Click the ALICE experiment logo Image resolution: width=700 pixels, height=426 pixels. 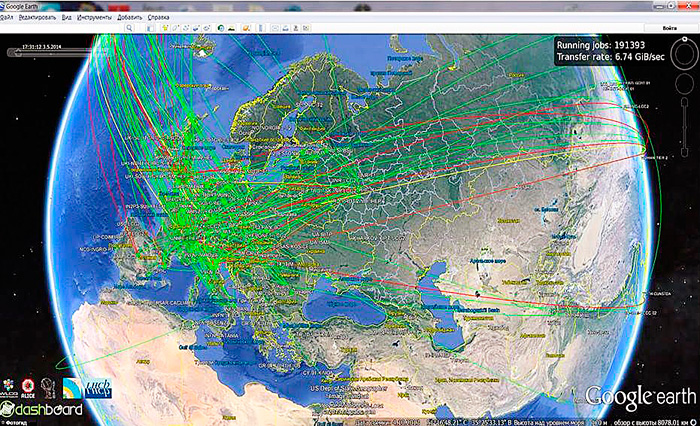tap(28, 388)
